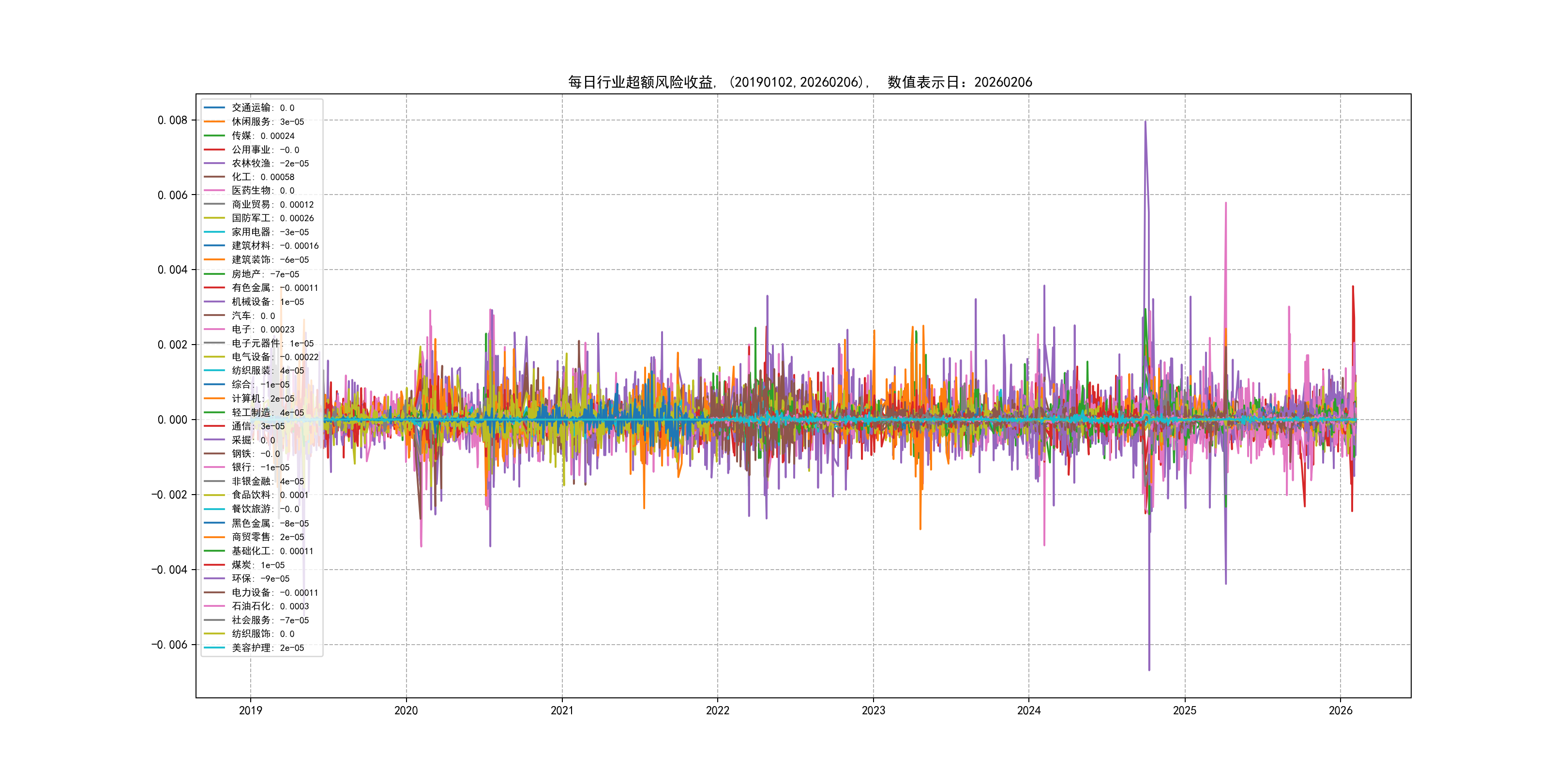Click the 美容护理 cyan legend swatch
This screenshot has width=1568, height=784.
[x=214, y=648]
